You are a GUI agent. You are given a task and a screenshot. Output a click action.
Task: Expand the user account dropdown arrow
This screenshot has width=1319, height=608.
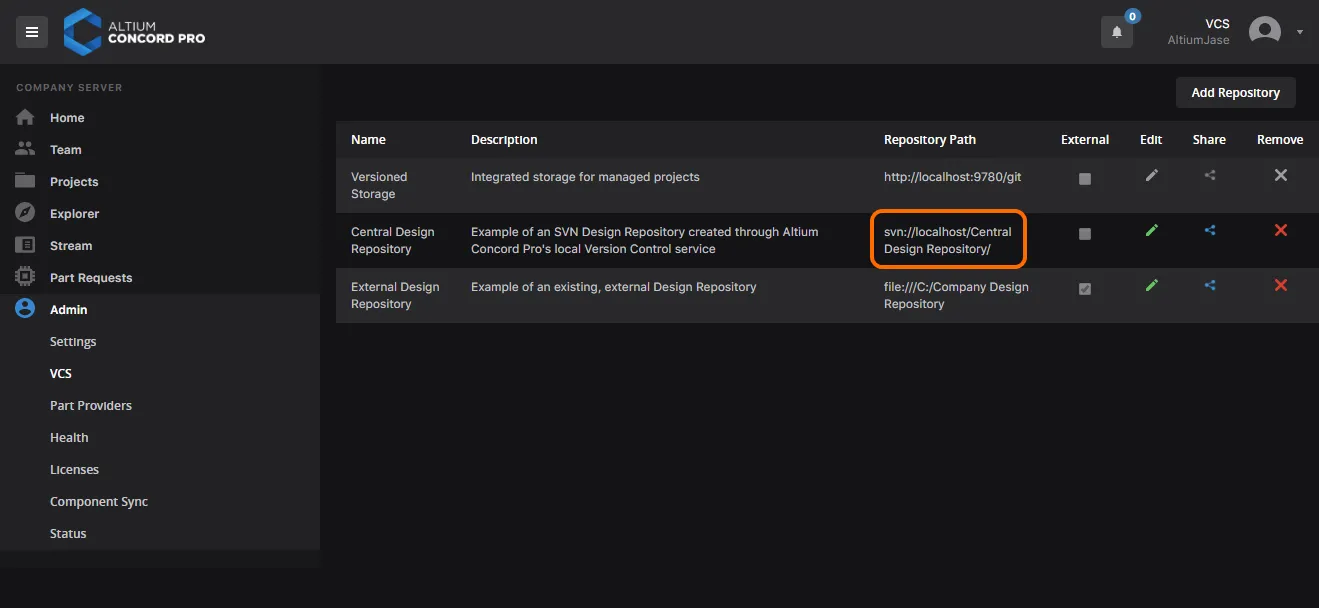pyautogui.click(x=1300, y=32)
